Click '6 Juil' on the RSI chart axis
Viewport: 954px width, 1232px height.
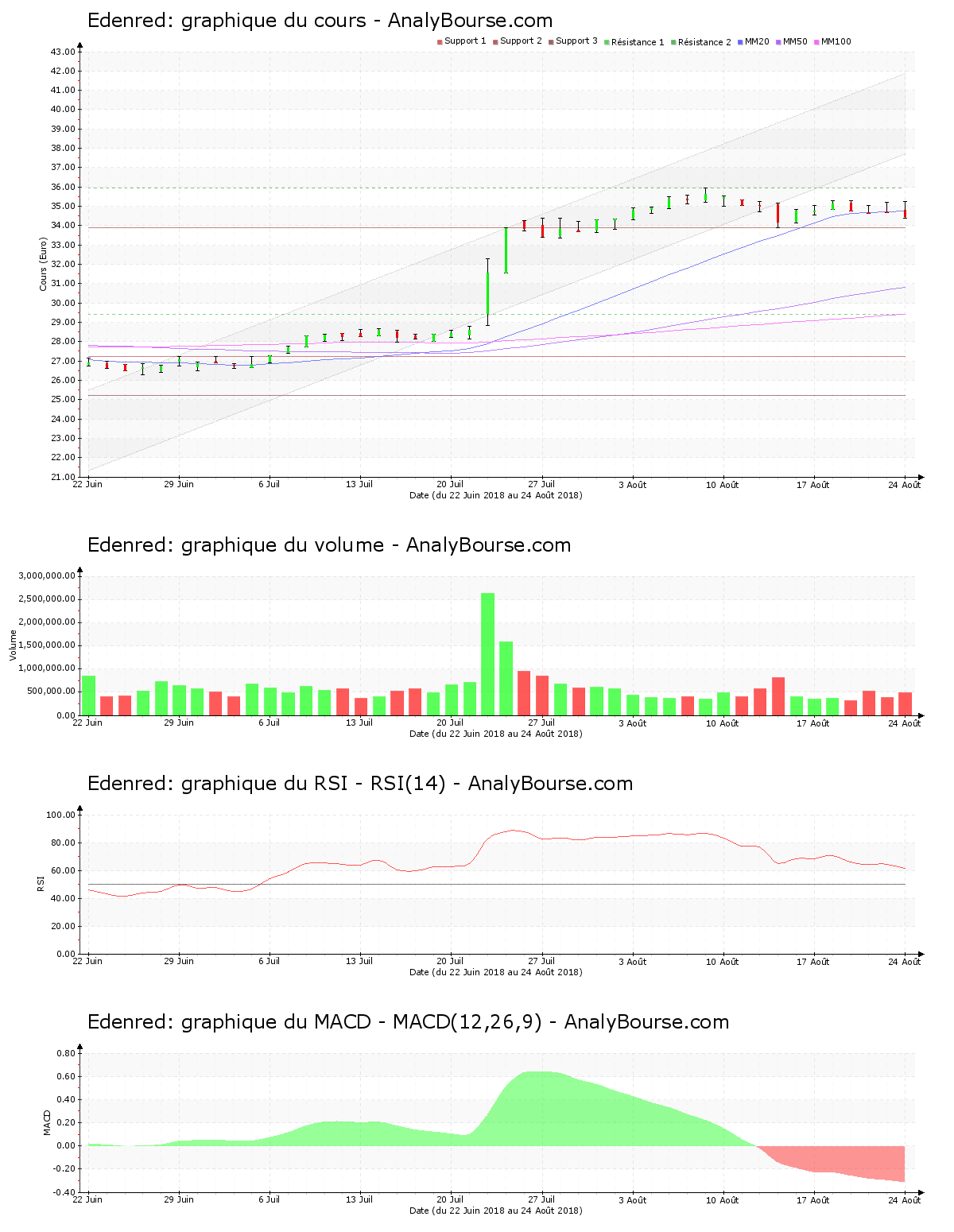coord(269,961)
